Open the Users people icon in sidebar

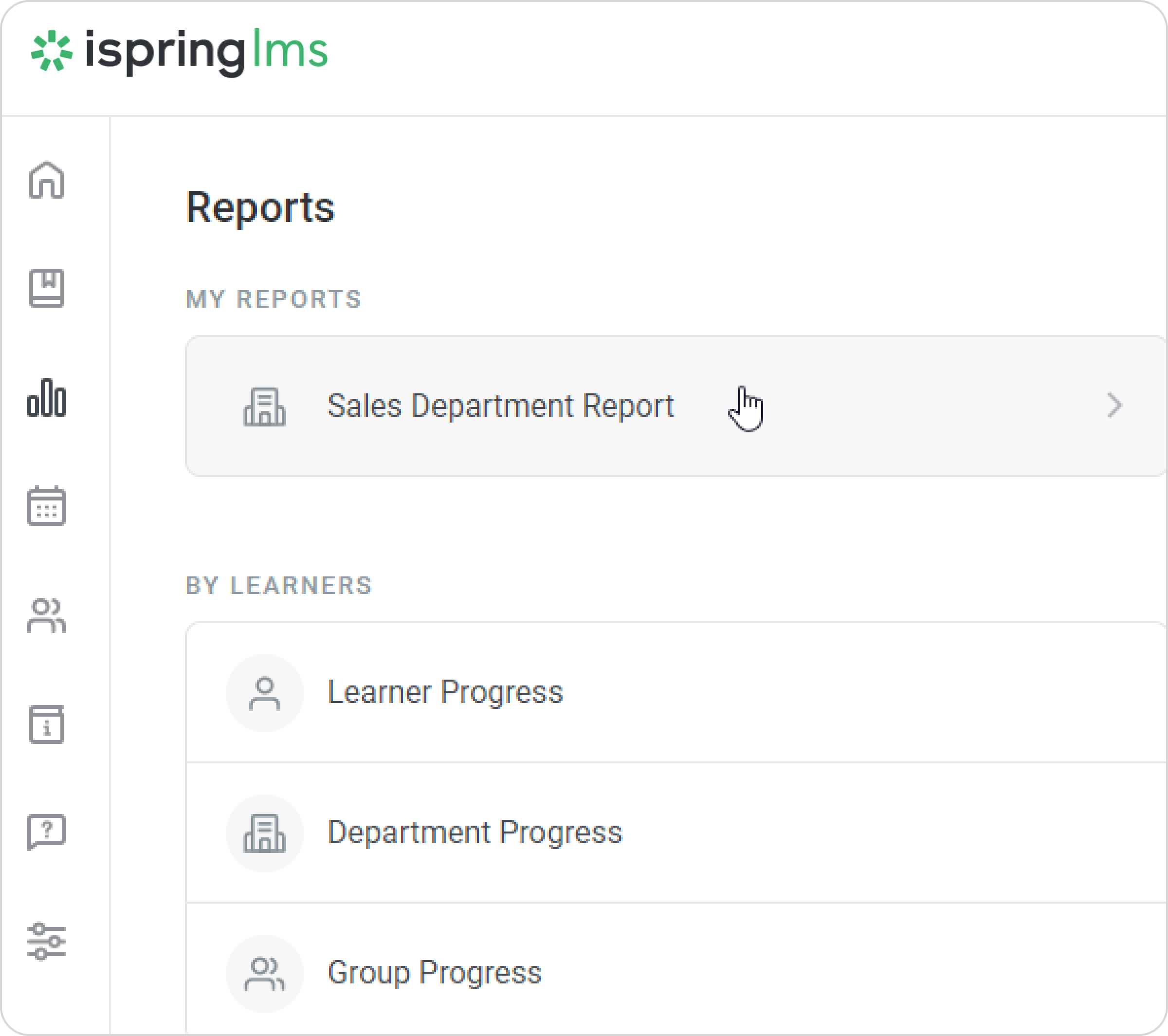(47, 616)
